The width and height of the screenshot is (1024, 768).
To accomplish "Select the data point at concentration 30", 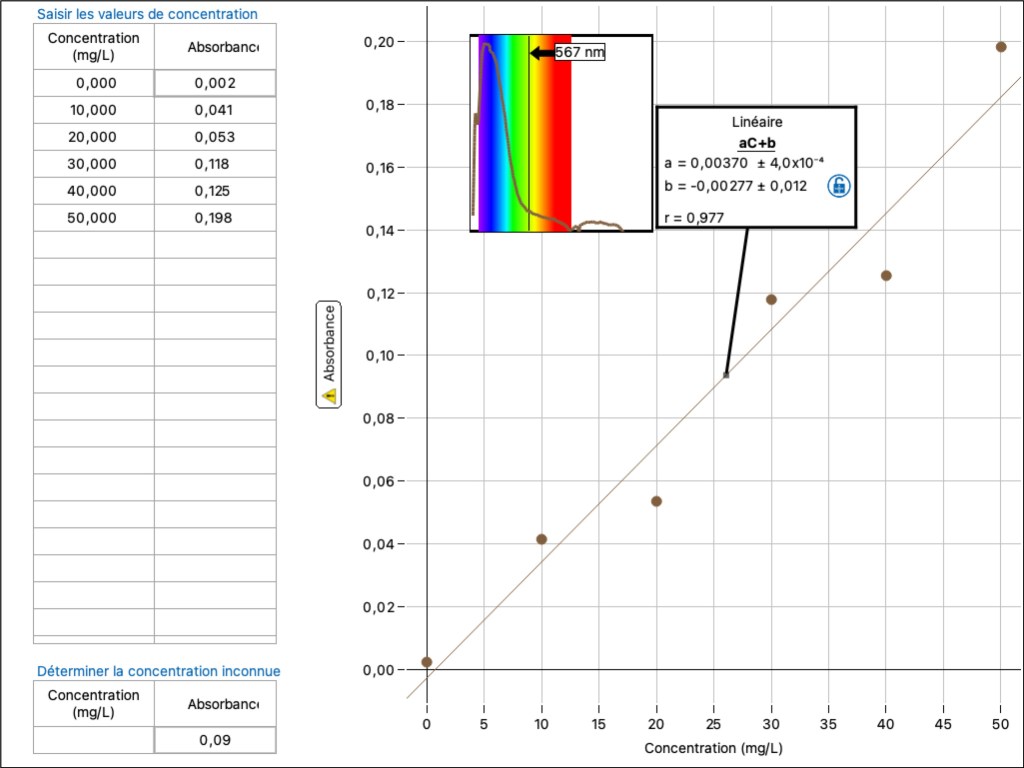I will pos(771,299).
